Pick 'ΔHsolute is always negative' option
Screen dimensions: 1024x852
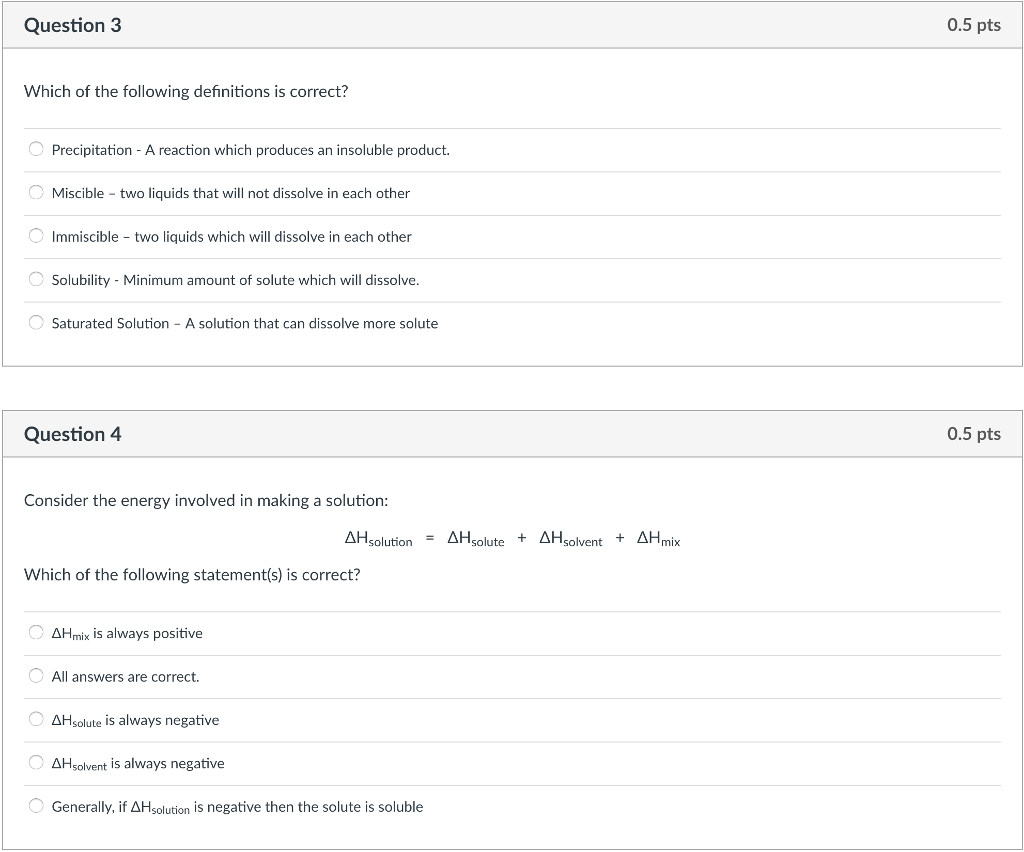[x=36, y=720]
